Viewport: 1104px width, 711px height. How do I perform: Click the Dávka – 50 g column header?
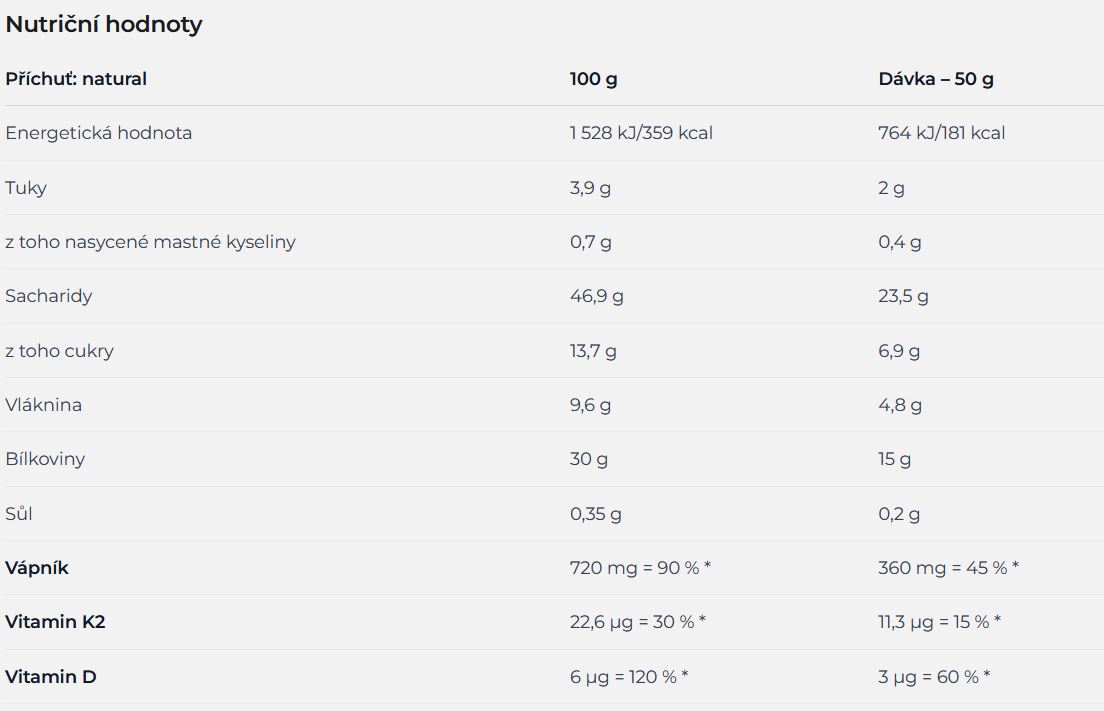pyautogui.click(x=936, y=80)
